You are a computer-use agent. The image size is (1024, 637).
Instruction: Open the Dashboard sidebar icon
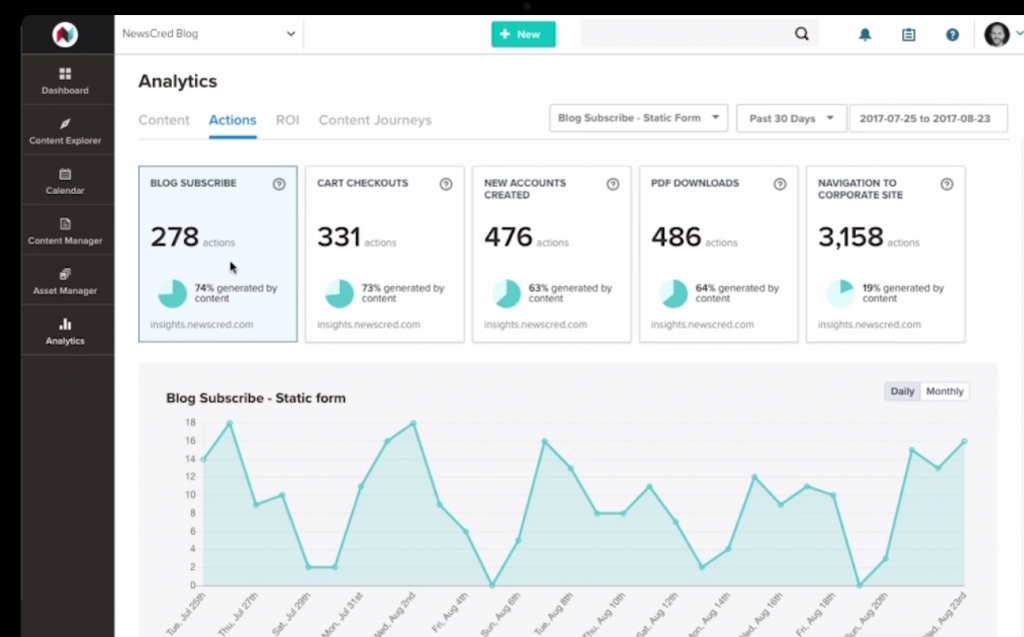[65, 80]
